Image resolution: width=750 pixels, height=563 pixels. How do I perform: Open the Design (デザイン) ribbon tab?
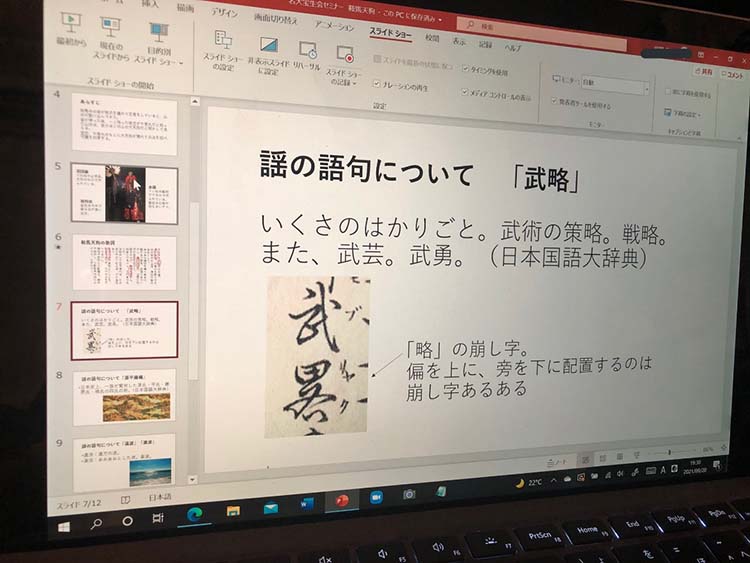[x=224, y=13]
